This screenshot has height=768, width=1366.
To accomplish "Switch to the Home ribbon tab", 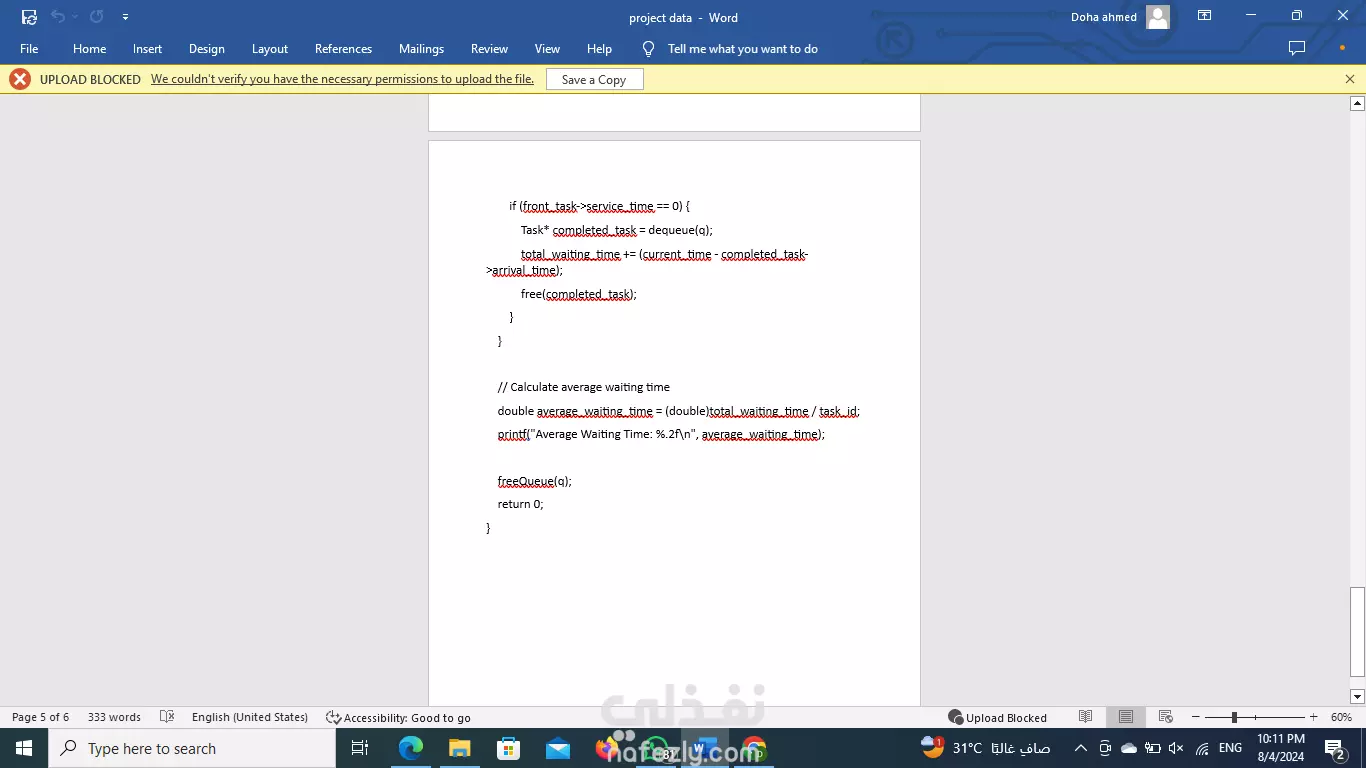I will click(89, 49).
